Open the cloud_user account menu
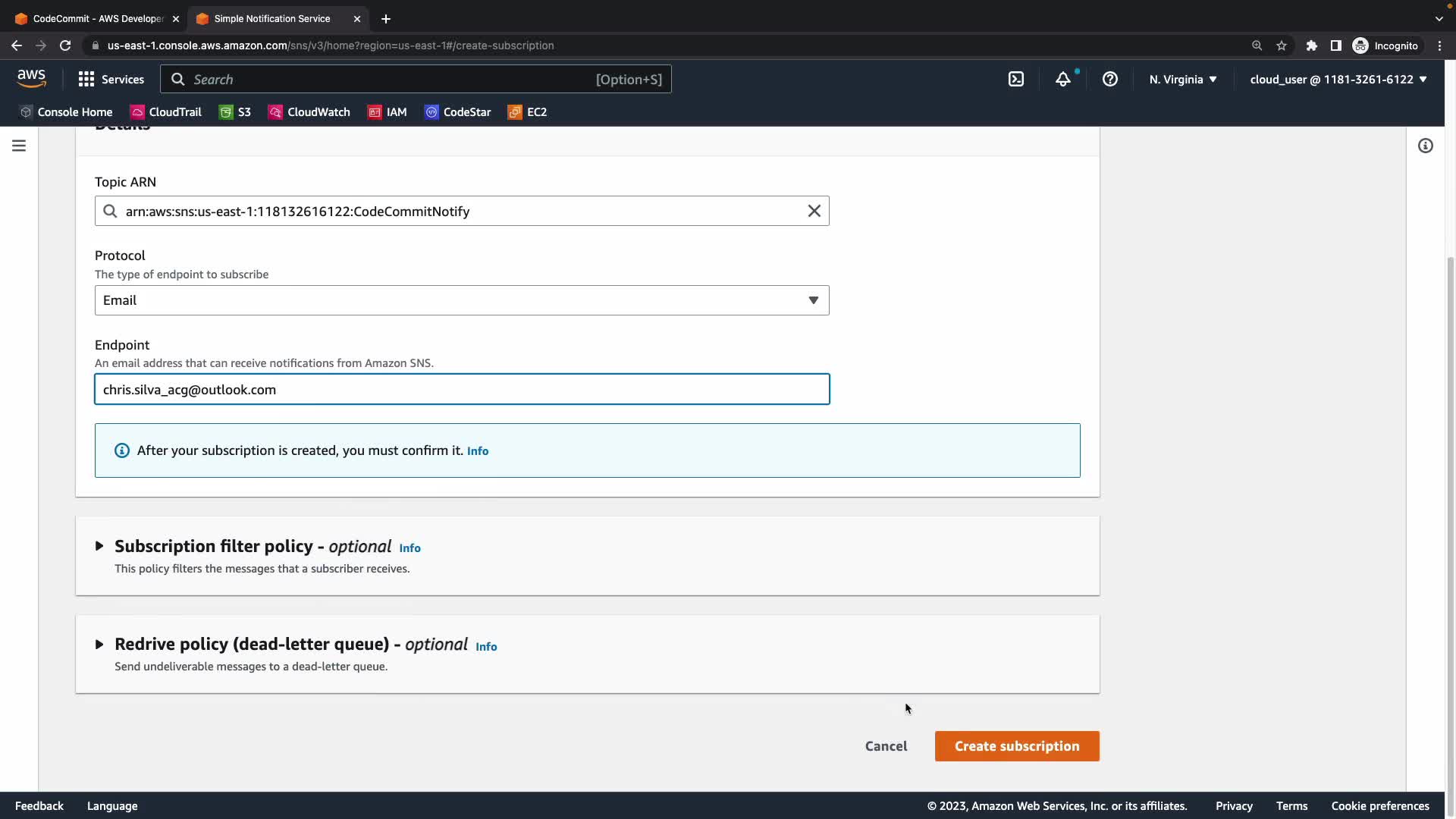The height and width of the screenshot is (819, 1456). coord(1338,79)
